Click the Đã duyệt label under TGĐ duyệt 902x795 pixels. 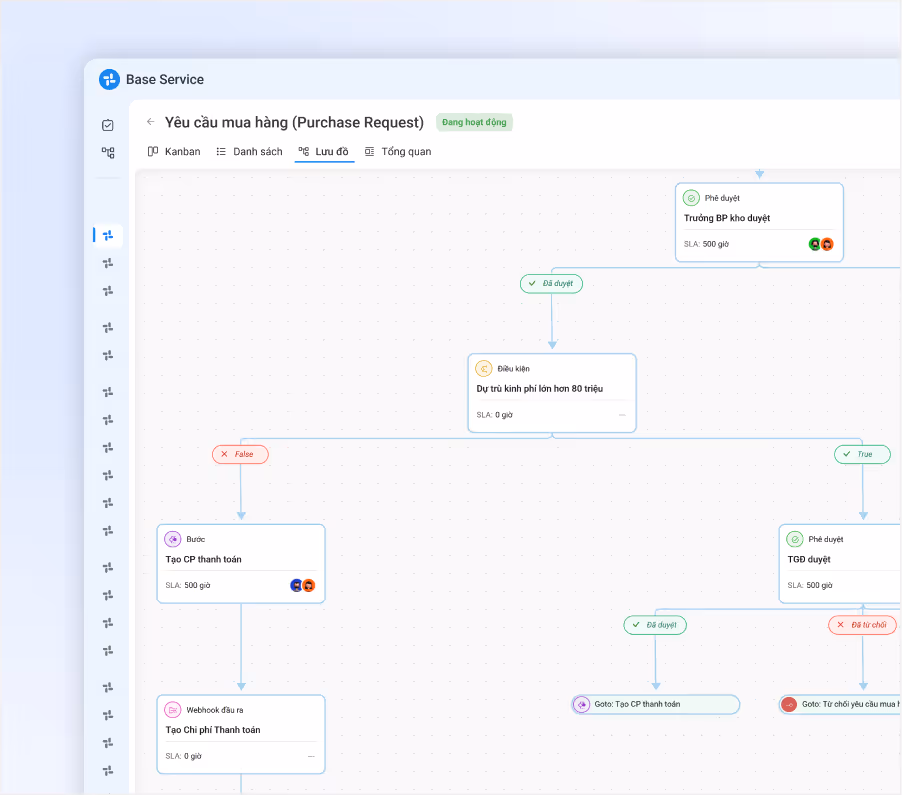(x=655, y=625)
